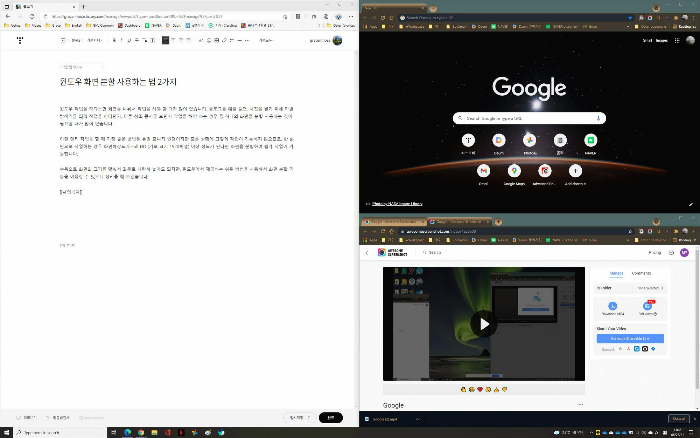The height and width of the screenshot is (438, 700).
Task: Click the Tistory logo in the editor header
Action: click(20, 40)
